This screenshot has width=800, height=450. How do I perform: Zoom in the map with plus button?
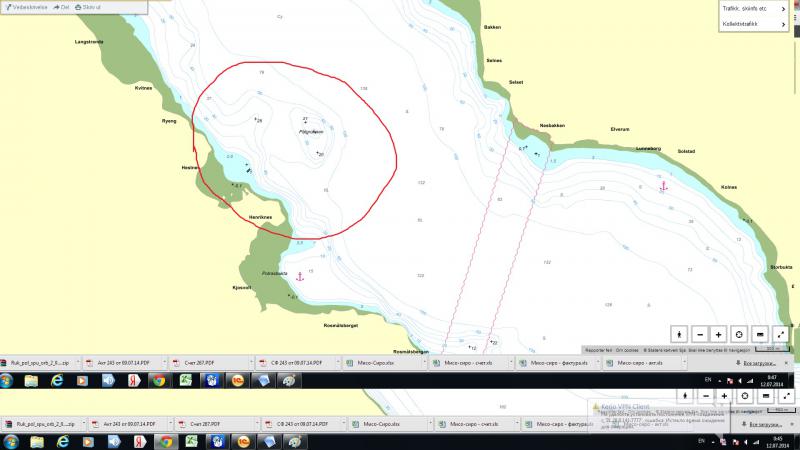[x=719, y=333]
